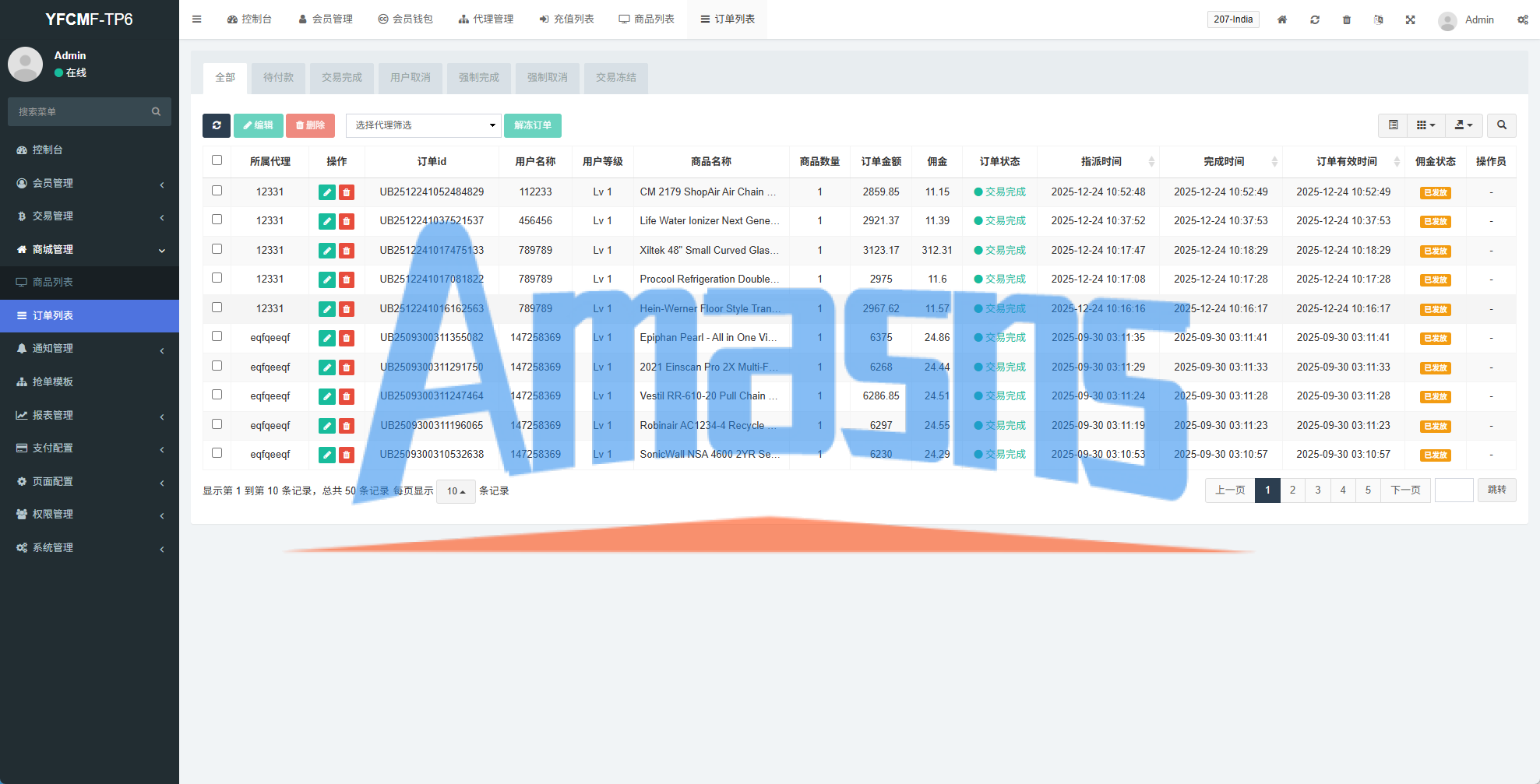Delete order UB2509300310532638 with trash icon
This screenshot has width=1540, height=784.
347,455
